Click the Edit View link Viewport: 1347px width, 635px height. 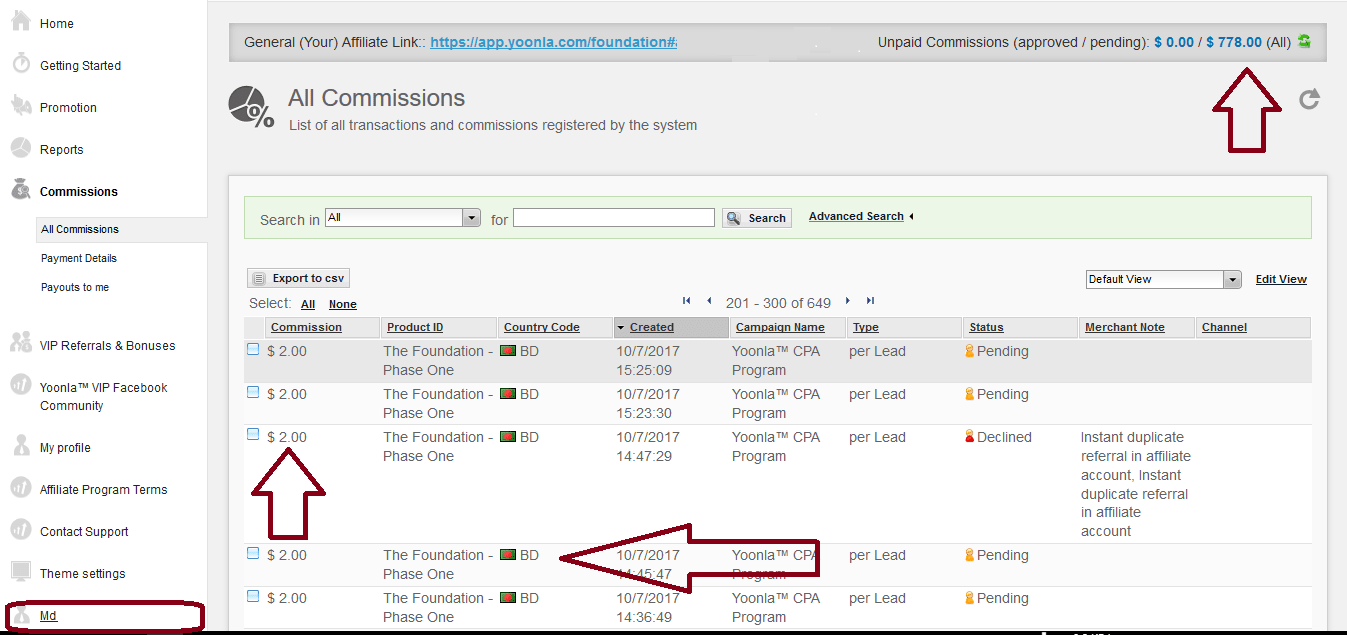[x=1281, y=279]
